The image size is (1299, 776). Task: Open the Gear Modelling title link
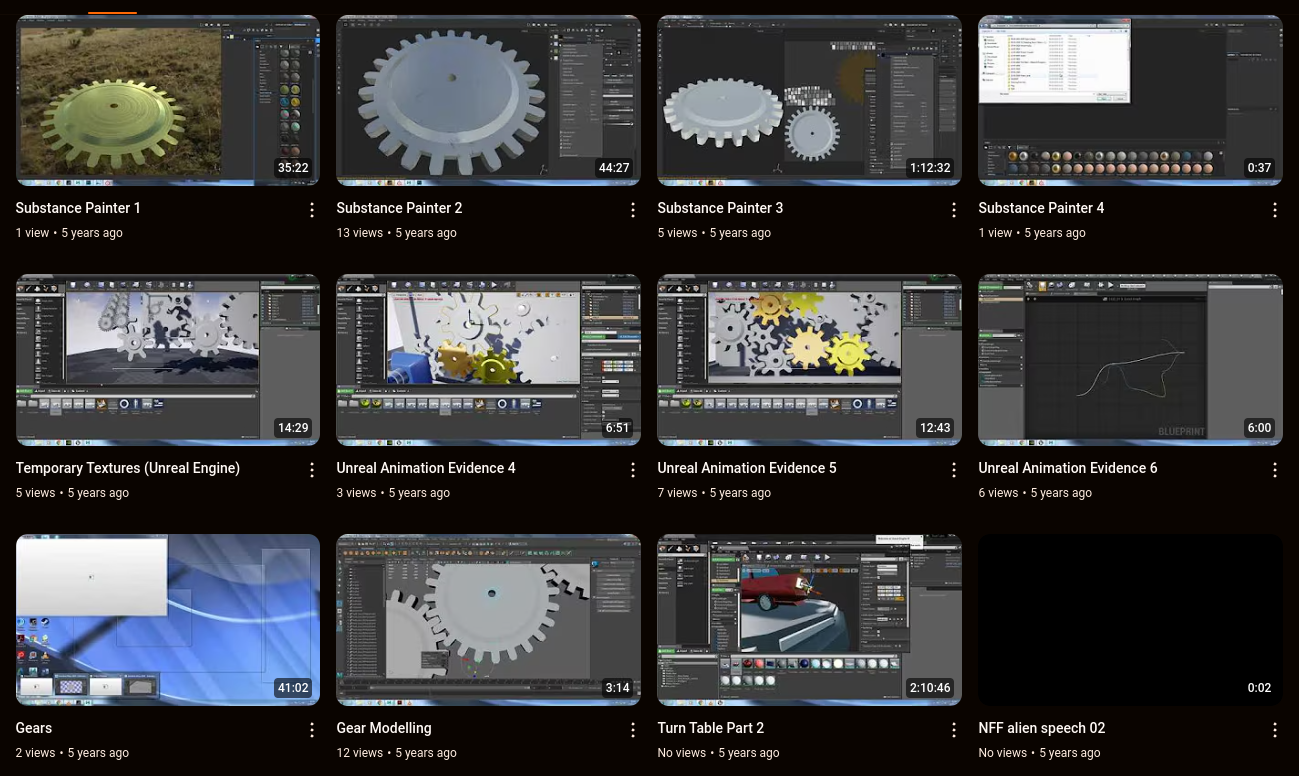[384, 728]
